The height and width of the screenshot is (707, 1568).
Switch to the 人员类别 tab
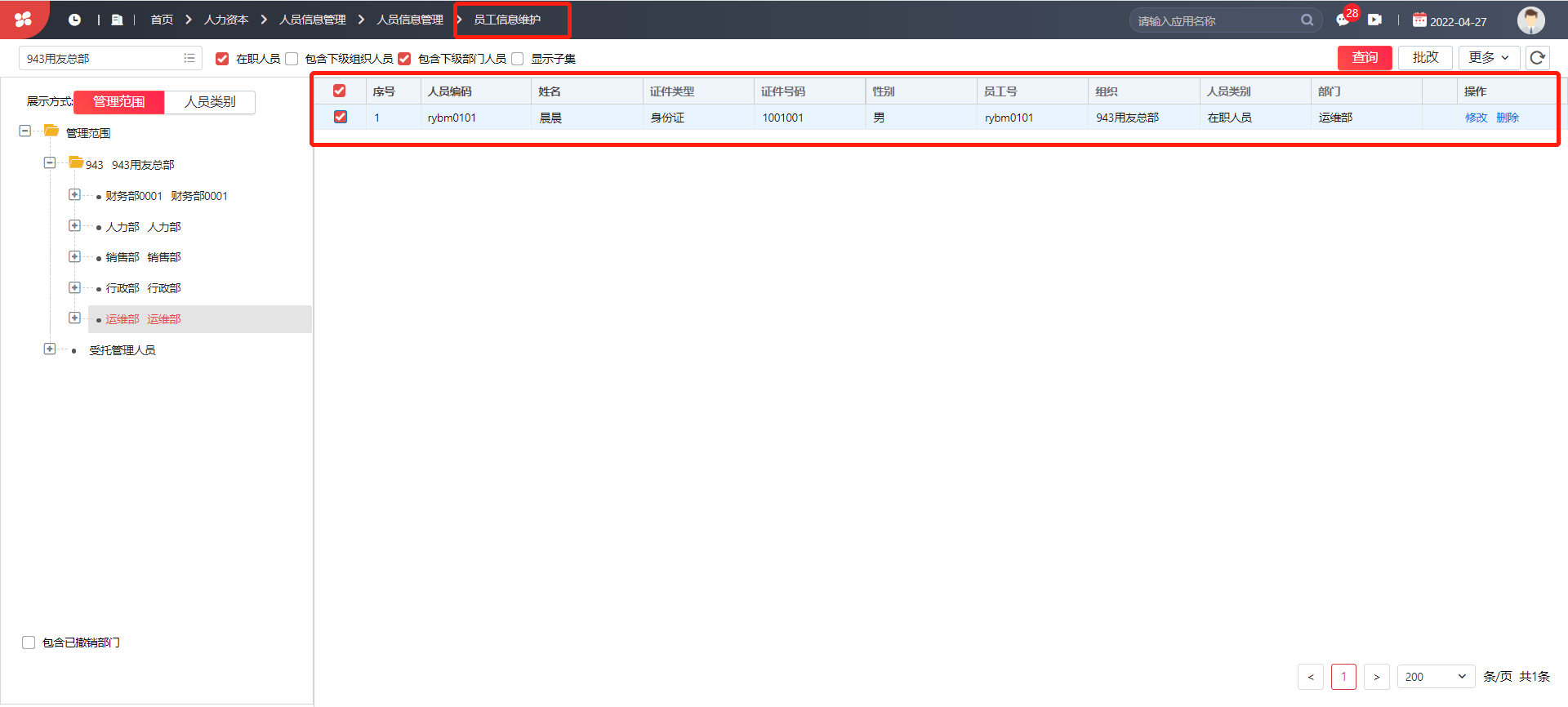(x=210, y=102)
